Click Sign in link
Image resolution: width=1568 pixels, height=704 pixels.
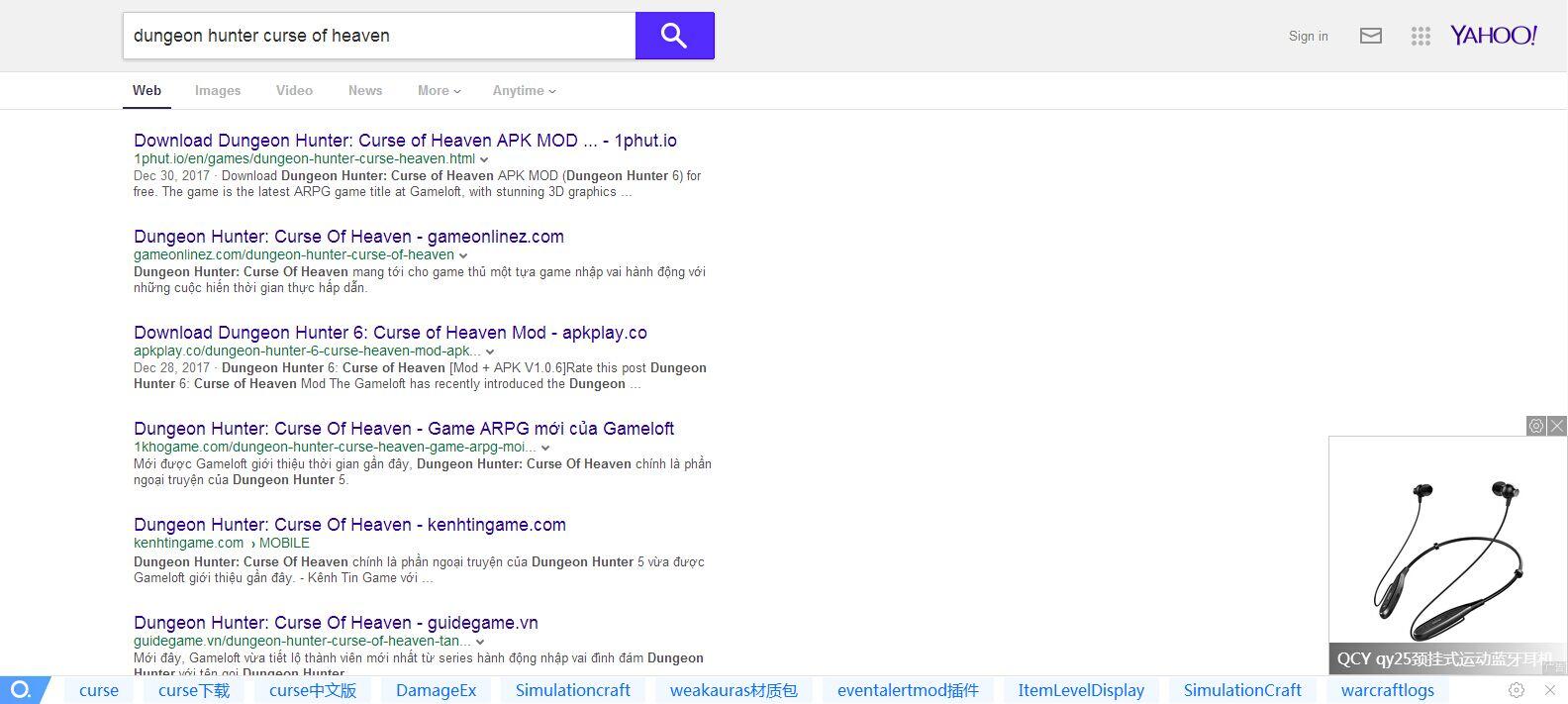(x=1308, y=36)
